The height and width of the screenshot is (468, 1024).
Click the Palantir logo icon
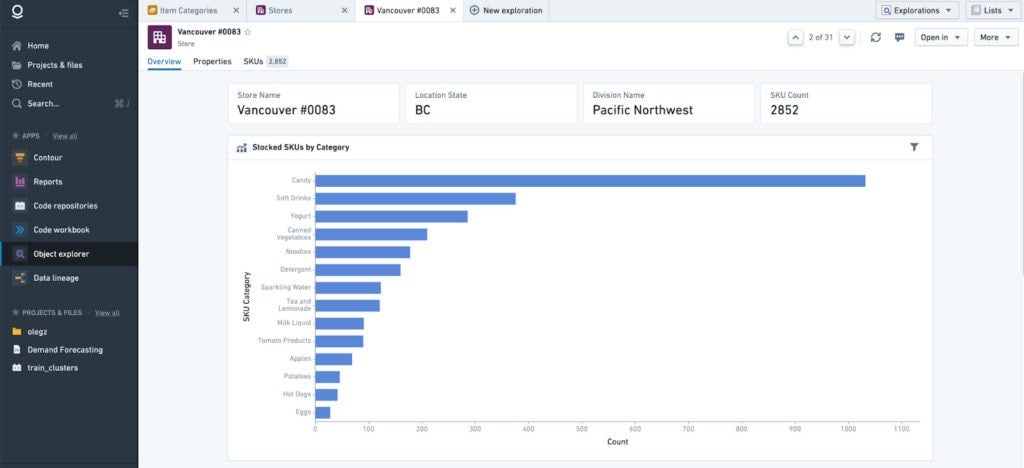18,11
